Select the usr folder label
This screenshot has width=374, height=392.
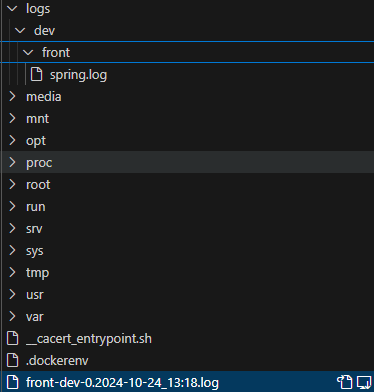(x=35, y=295)
